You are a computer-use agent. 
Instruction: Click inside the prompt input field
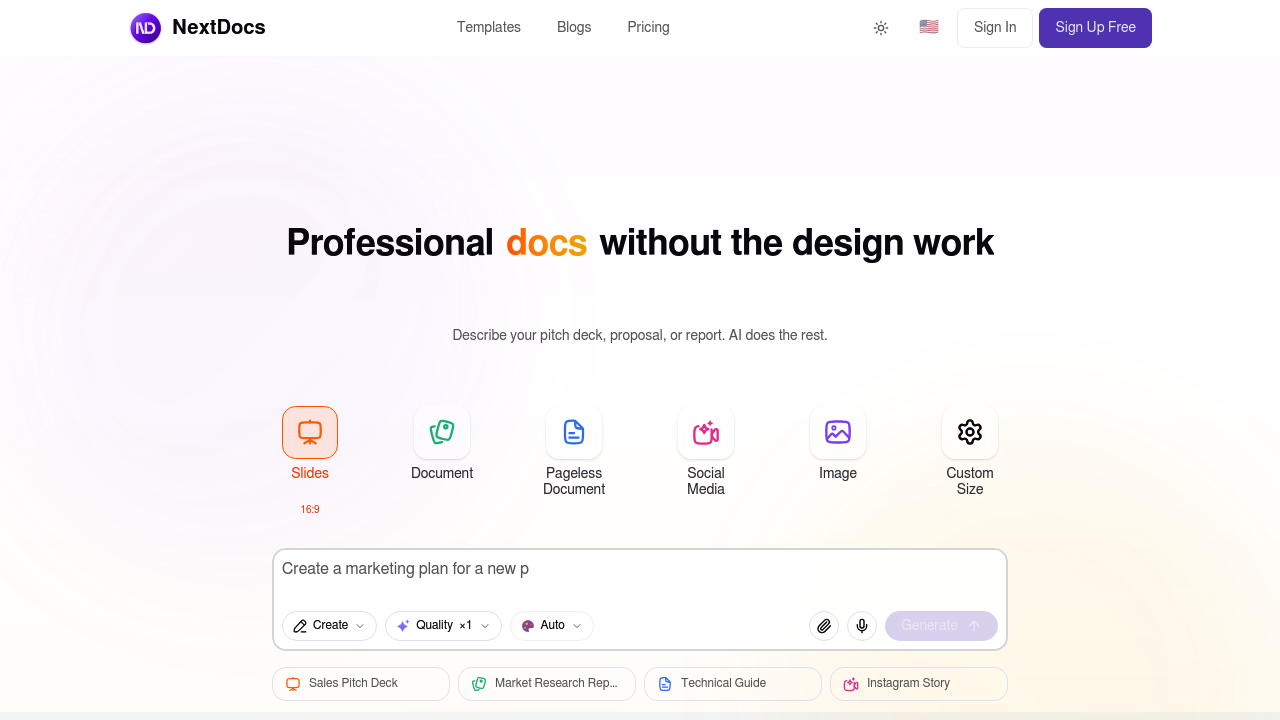pyautogui.click(x=640, y=568)
